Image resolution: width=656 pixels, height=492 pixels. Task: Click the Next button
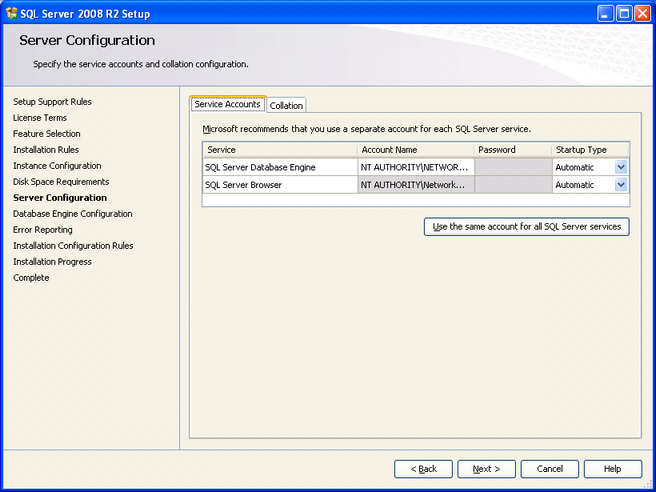pyautogui.click(x=486, y=469)
